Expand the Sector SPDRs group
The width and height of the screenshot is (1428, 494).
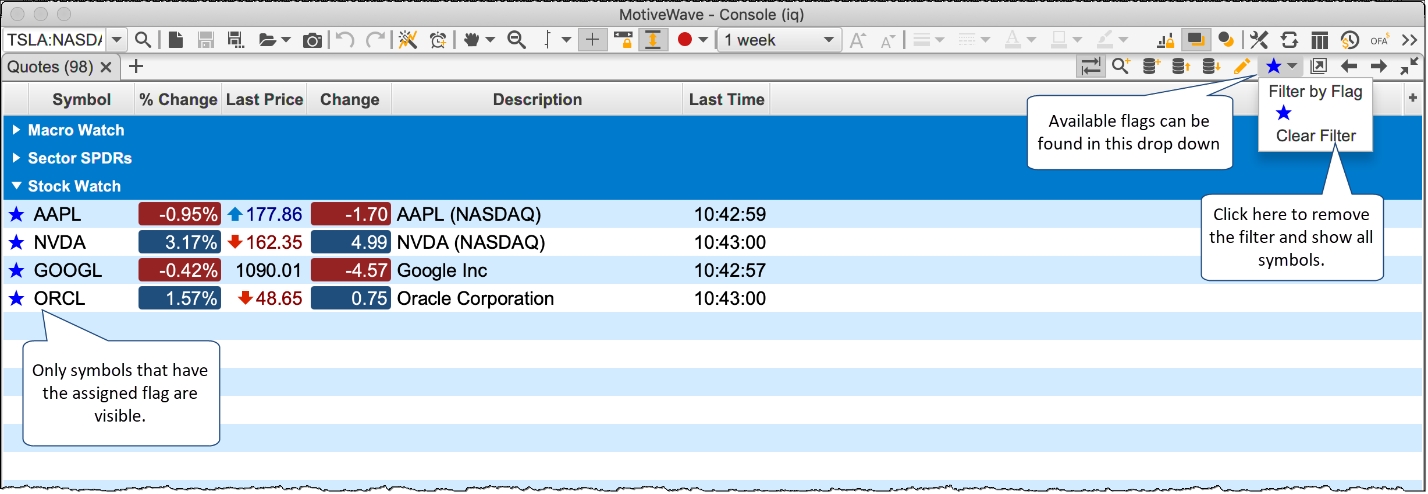(17, 158)
